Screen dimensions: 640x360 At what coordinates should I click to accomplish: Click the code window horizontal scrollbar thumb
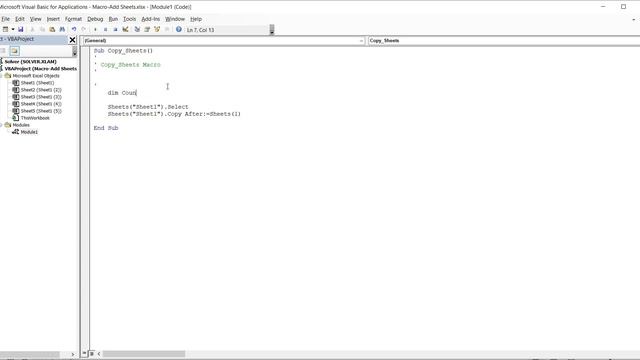pyautogui.click(x=144, y=354)
